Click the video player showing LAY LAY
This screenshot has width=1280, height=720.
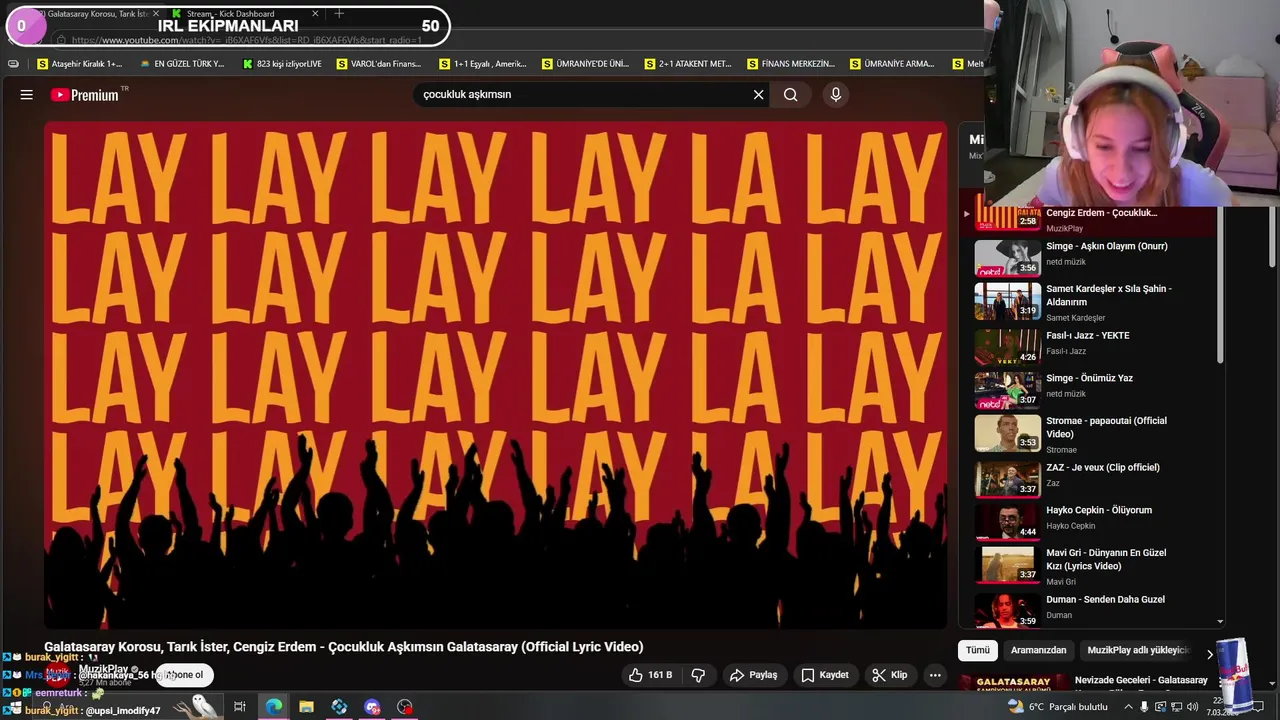(x=495, y=375)
